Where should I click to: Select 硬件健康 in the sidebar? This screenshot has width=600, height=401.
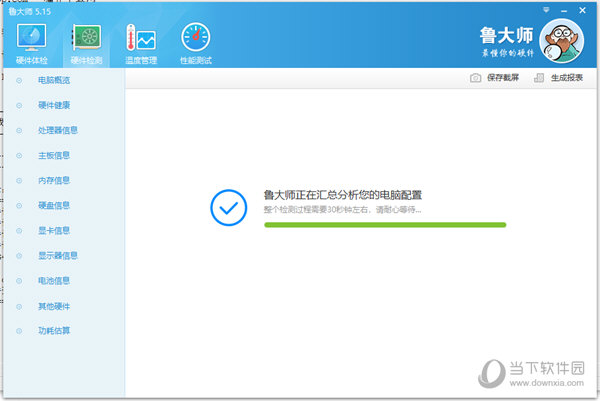[x=54, y=105]
